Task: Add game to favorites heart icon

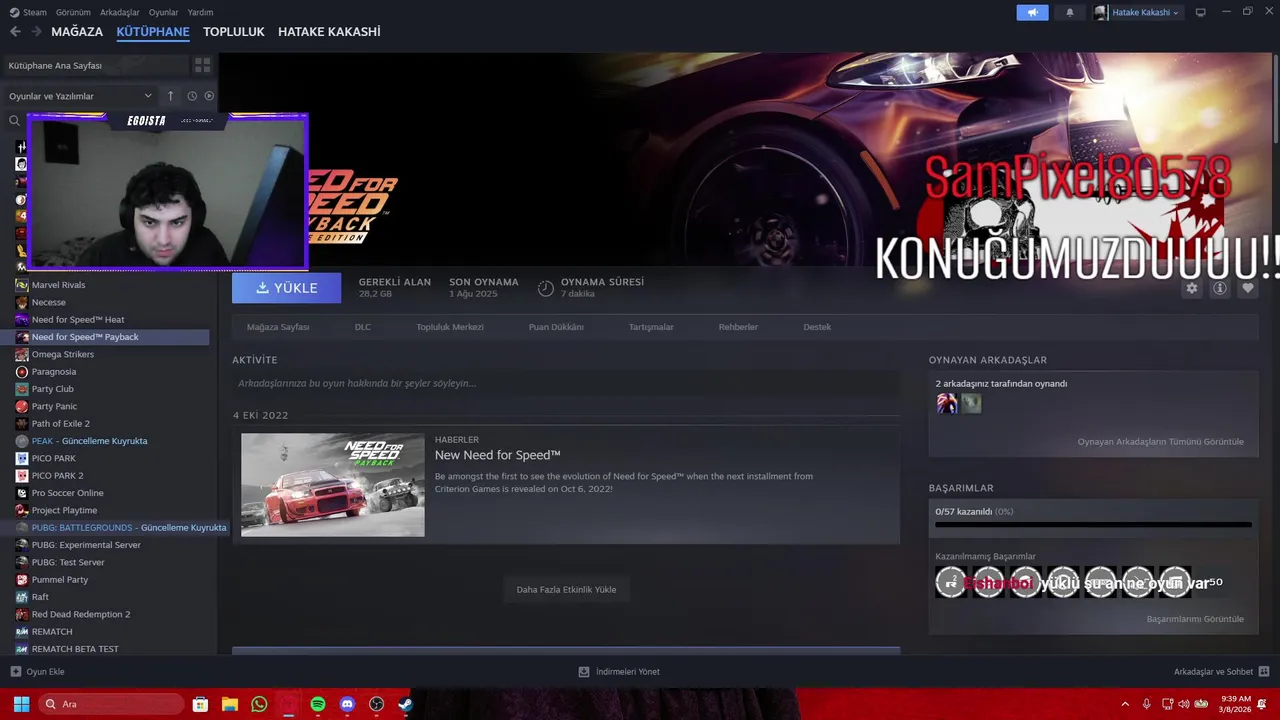Action: coord(1248,288)
